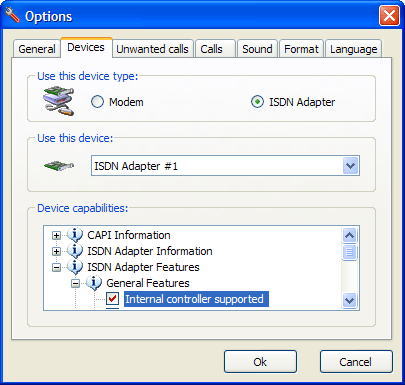Click the wrench icon in the Options title bar
Viewport: 405px width, 385px height.
12,15
